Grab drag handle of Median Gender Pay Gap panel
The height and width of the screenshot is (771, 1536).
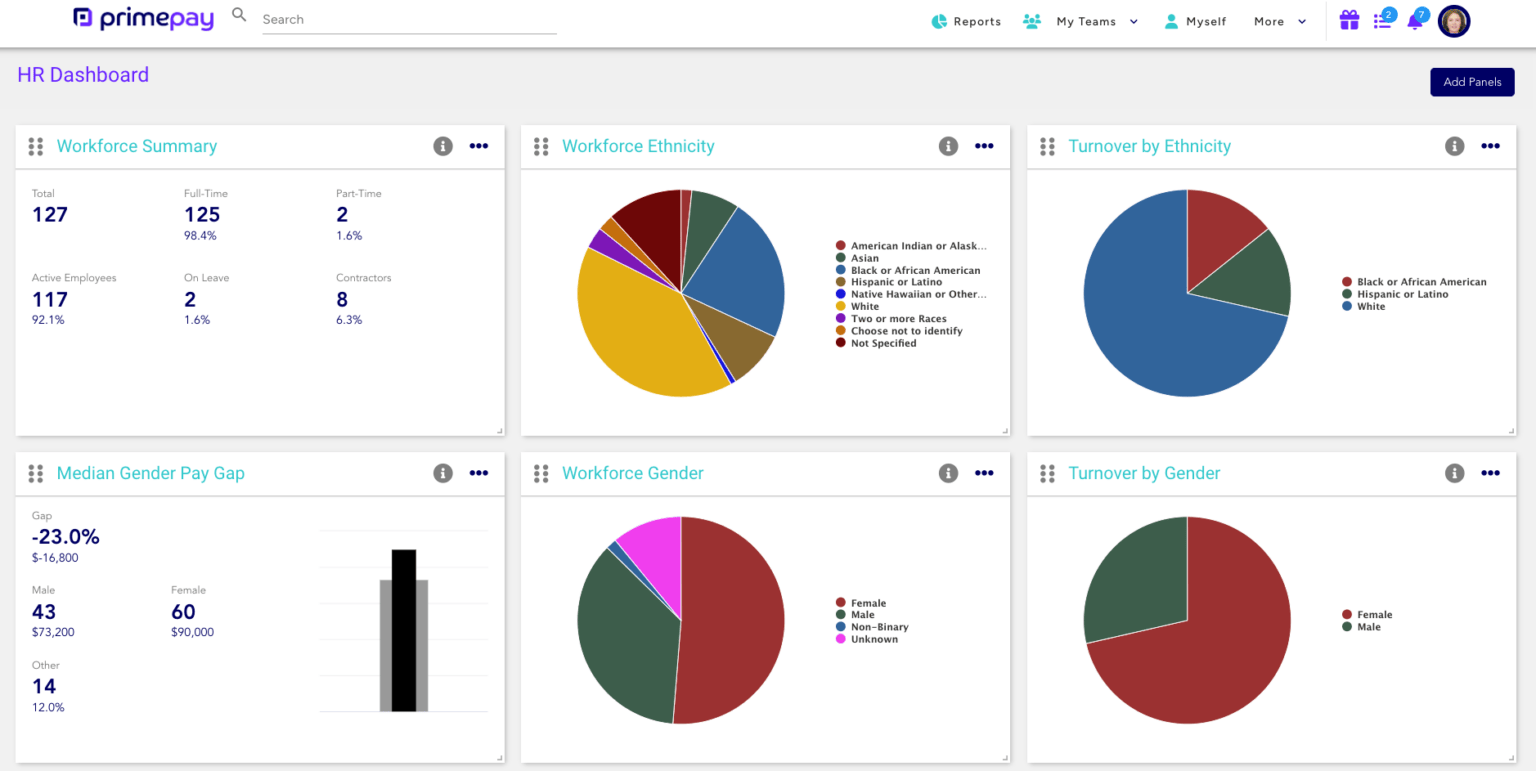click(x=36, y=473)
